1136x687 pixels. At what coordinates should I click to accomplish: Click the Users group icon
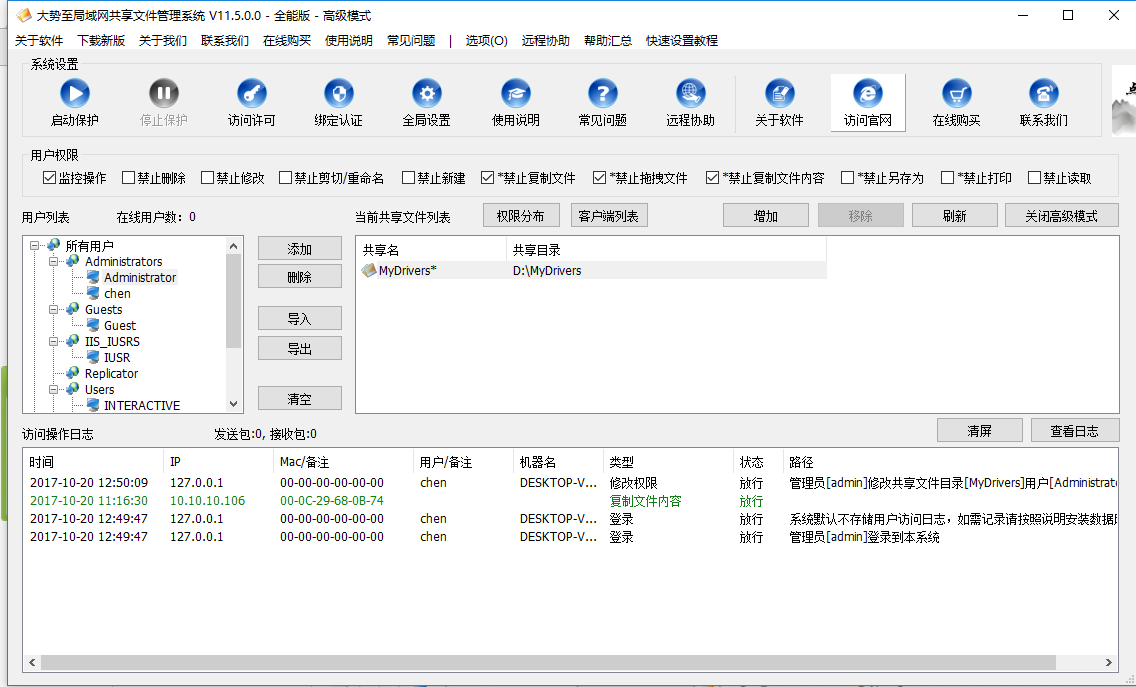coord(72,389)
